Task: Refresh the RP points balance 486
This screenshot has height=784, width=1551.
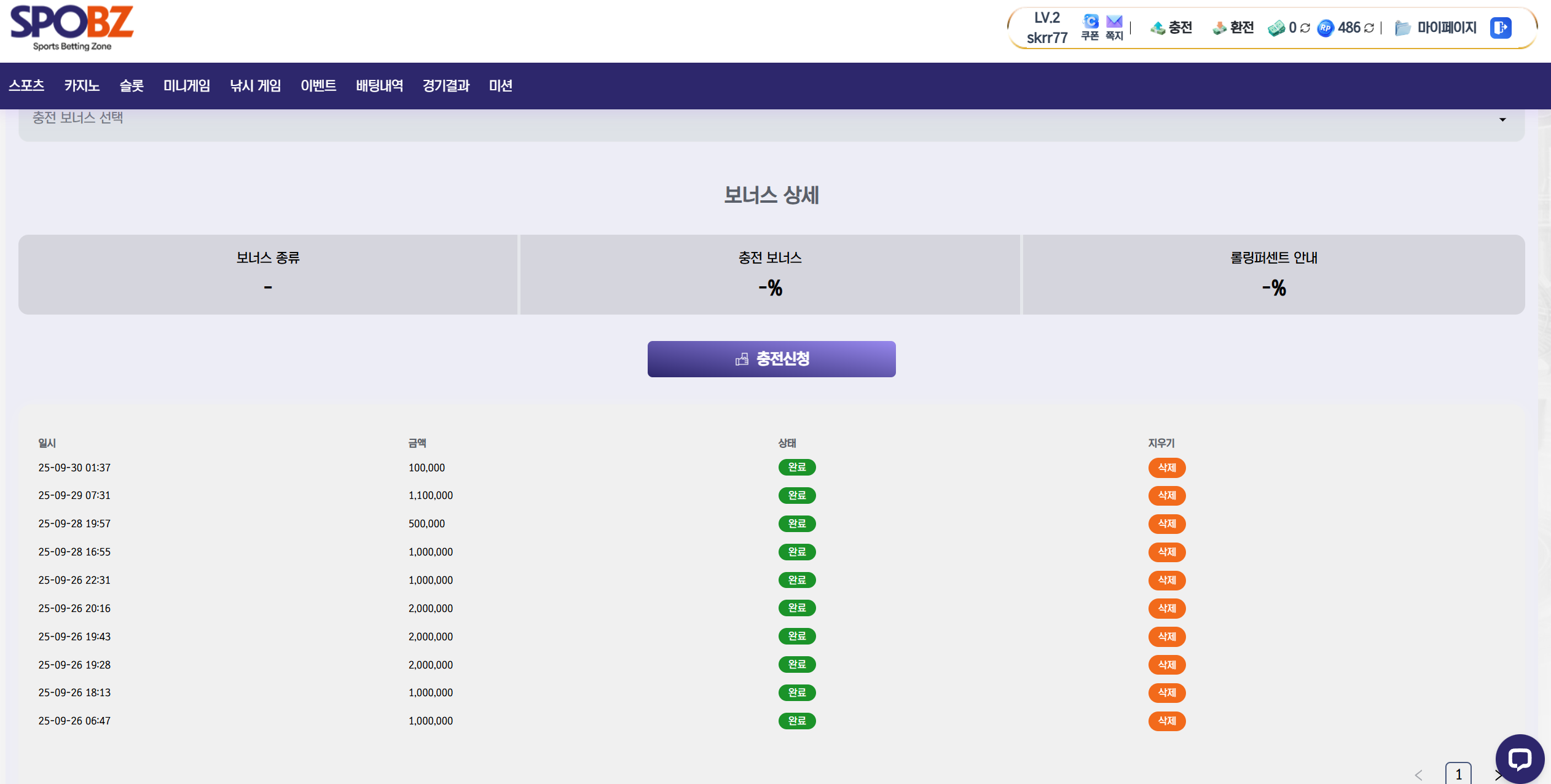Action: (1369, 28)
